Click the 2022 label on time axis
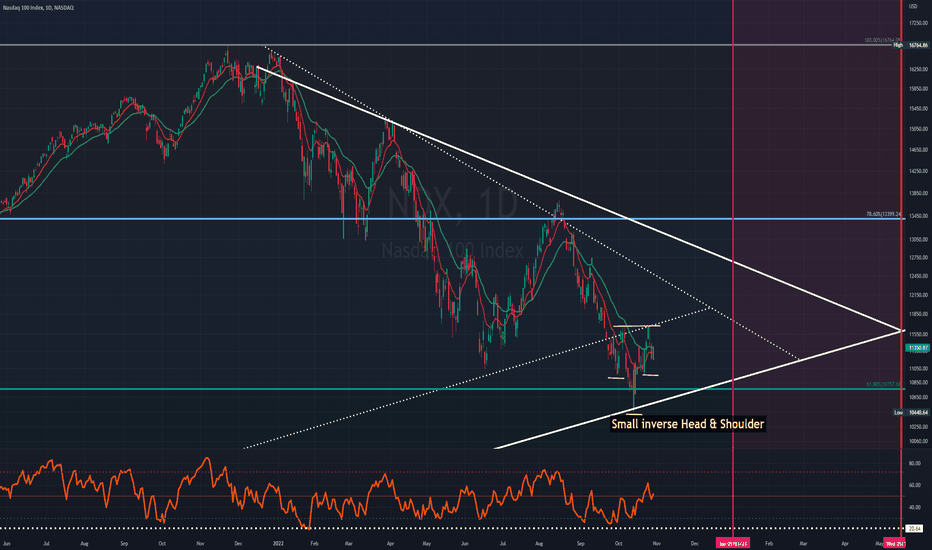 tap(278, 543)
